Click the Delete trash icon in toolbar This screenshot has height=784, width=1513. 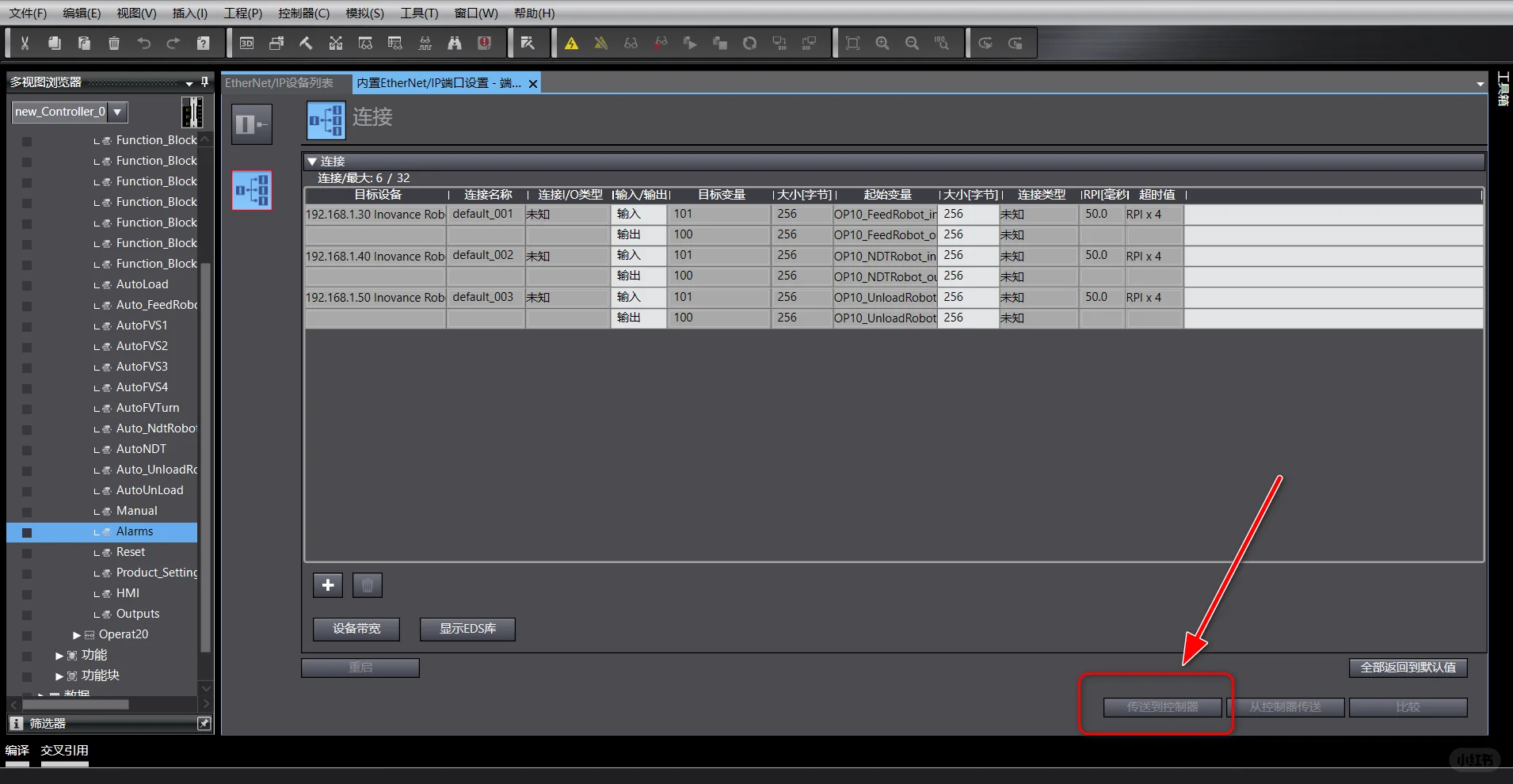click(114, 44)
